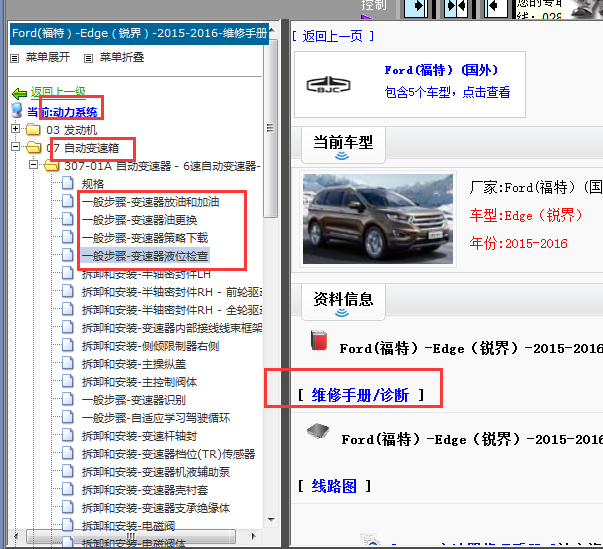Image resolution: width=603 pixels, height=549 pixels.
Task: Click the folder icon for 03 发动机
Action: (33, 130)
